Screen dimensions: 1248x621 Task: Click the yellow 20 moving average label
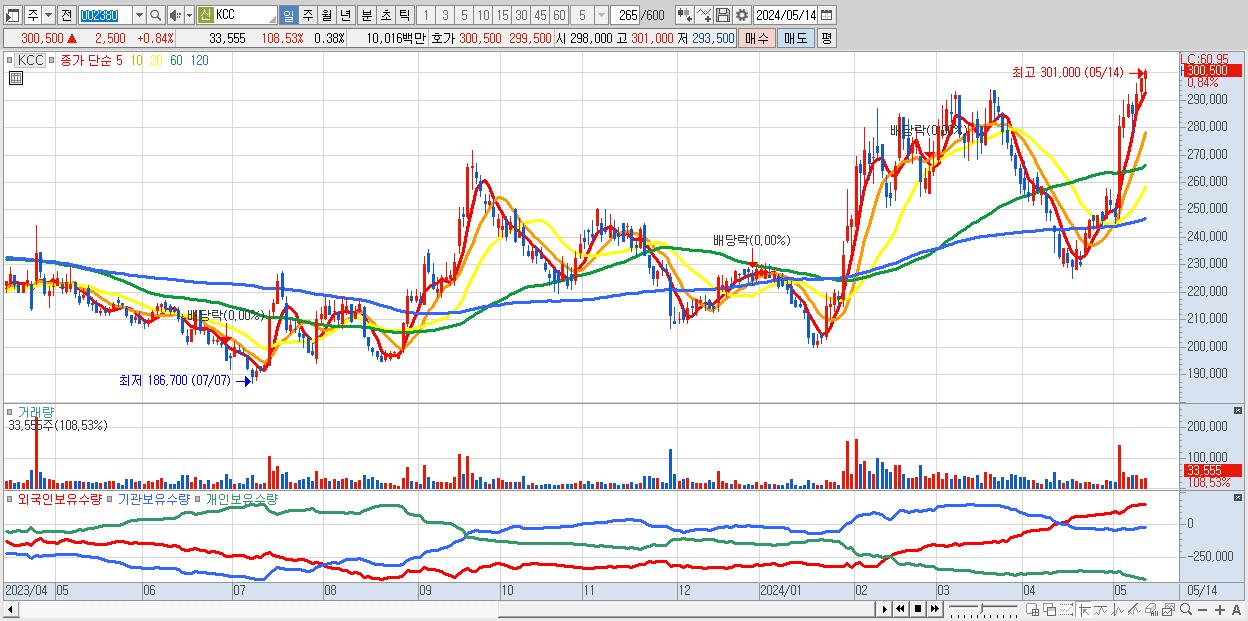(x=157, y=60)
